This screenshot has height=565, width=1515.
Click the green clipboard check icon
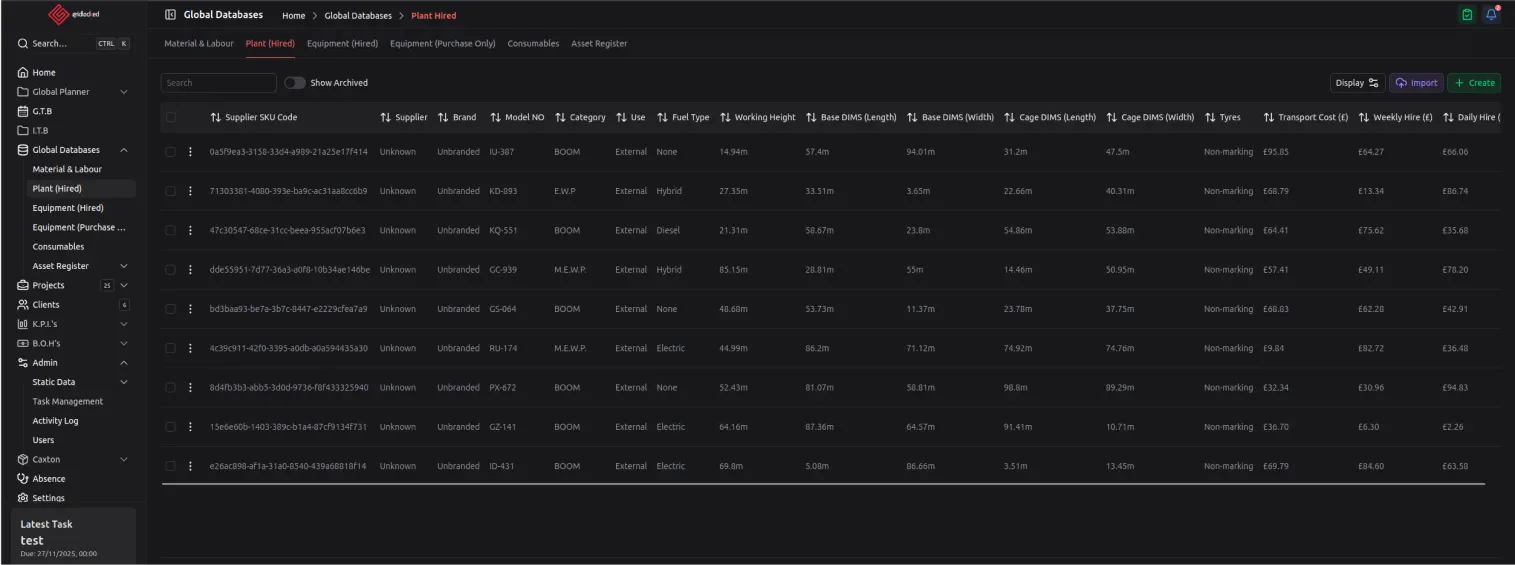(1467, 15)
